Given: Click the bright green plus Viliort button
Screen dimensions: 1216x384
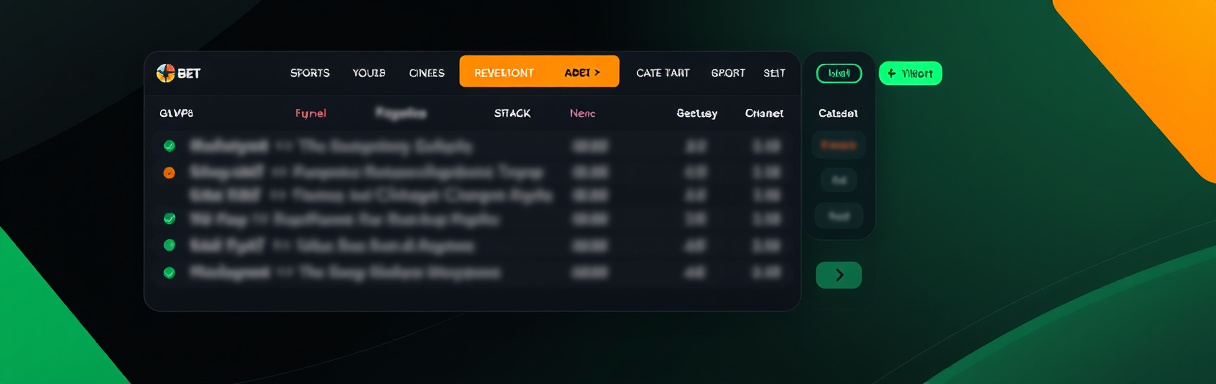Looking at the screenshot, I should [x=910, y=73].
